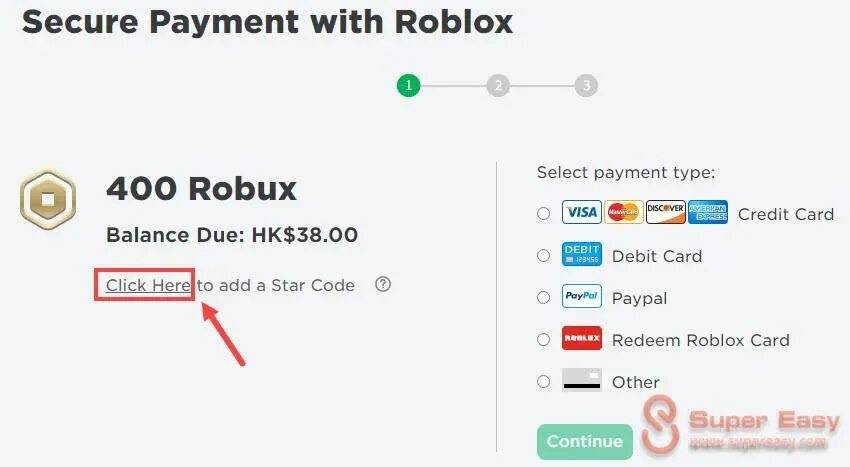850x467 pixels.
Task: Click the gray Other payment card icon
Action: coord(582,380)
